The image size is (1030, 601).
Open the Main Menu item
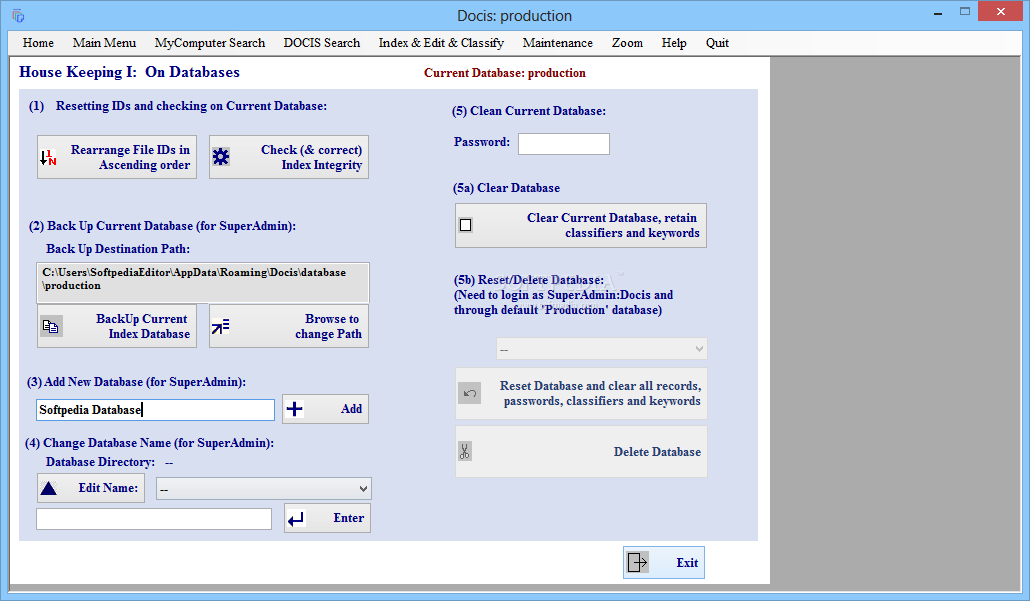point(104,43)
